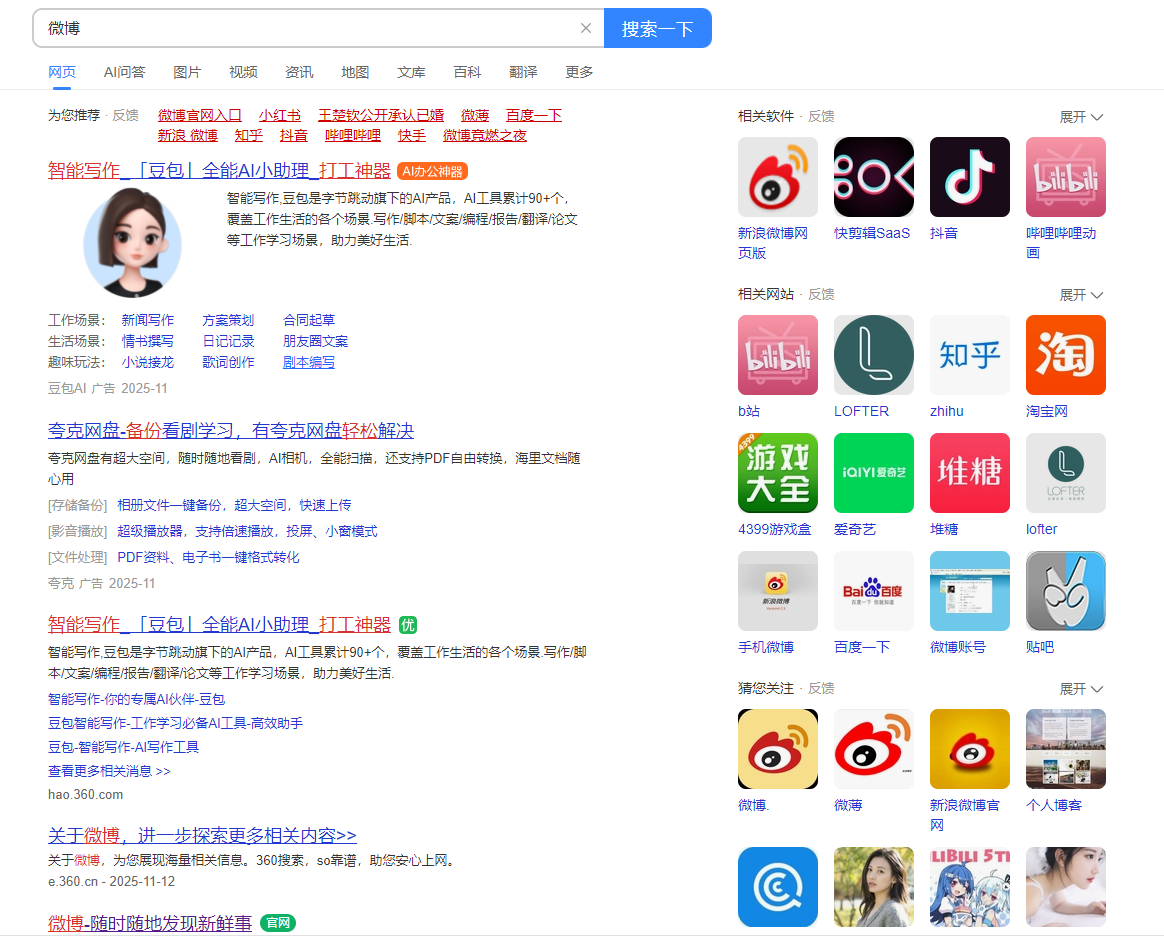Click the 剧本编写 link

click(x=309, y=362)
